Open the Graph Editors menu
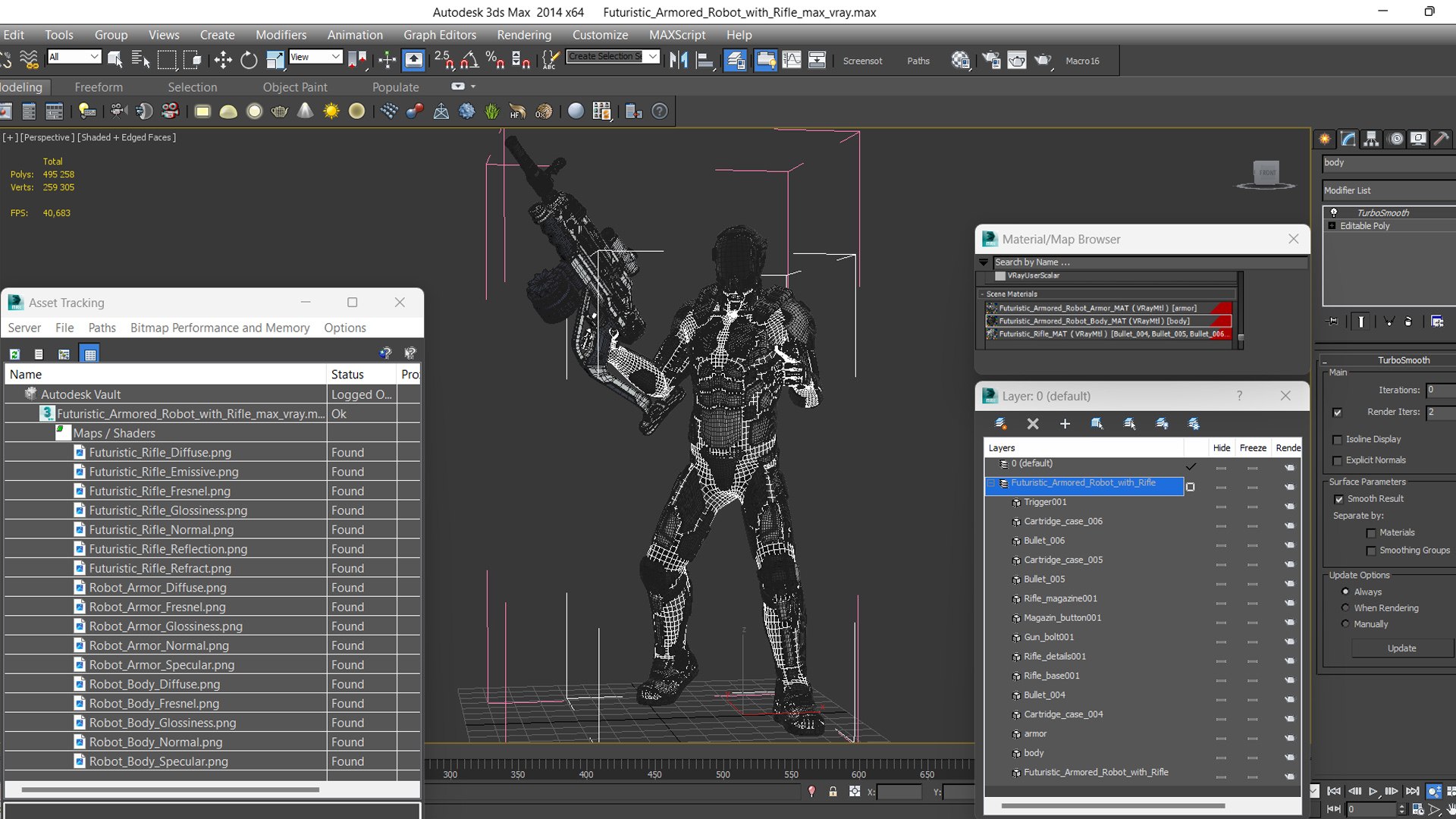Image resolution: width=1456 pixels, height=819 pixels. pos(440,35)
